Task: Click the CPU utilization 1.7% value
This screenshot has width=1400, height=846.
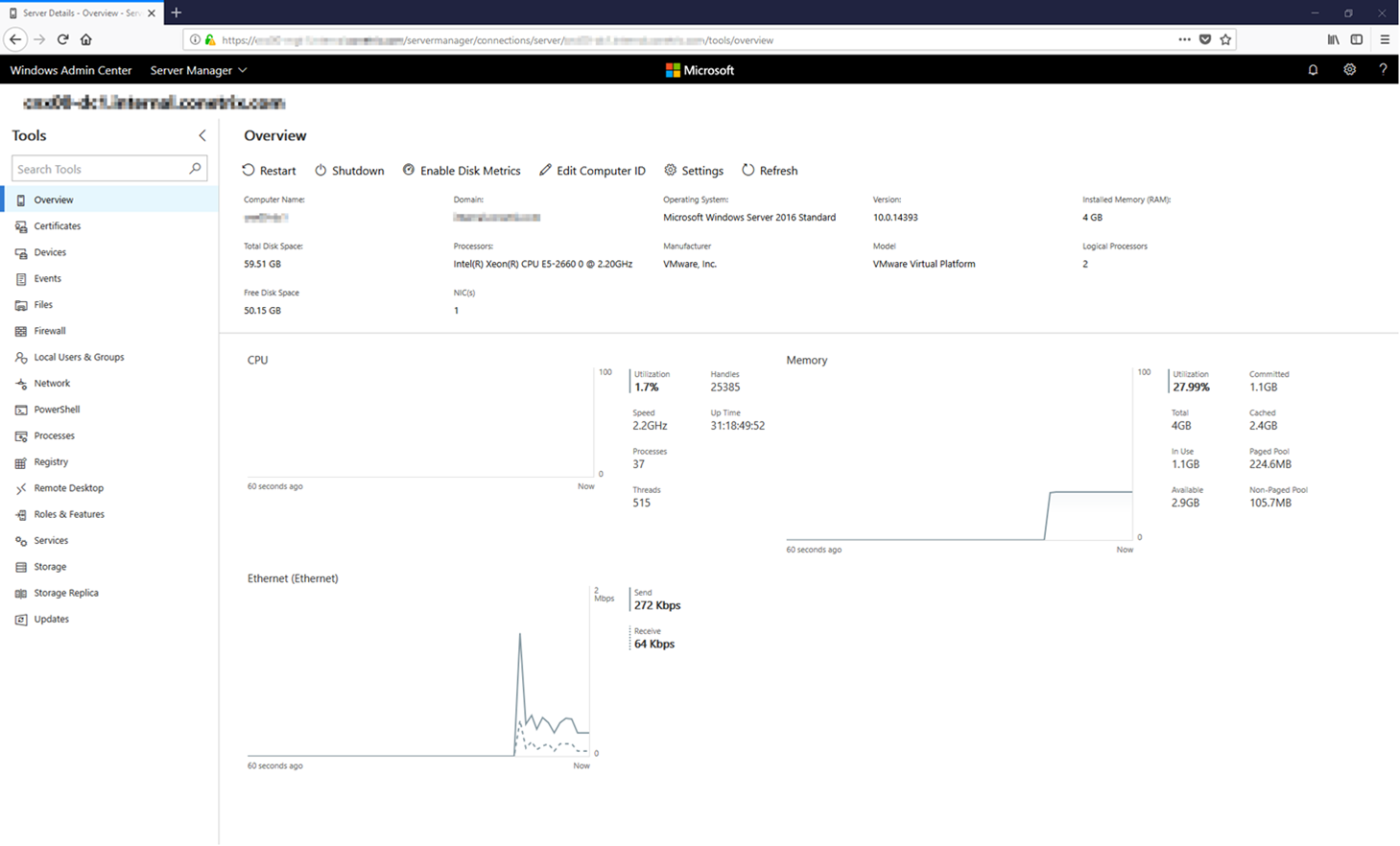Action: point(647,388)
